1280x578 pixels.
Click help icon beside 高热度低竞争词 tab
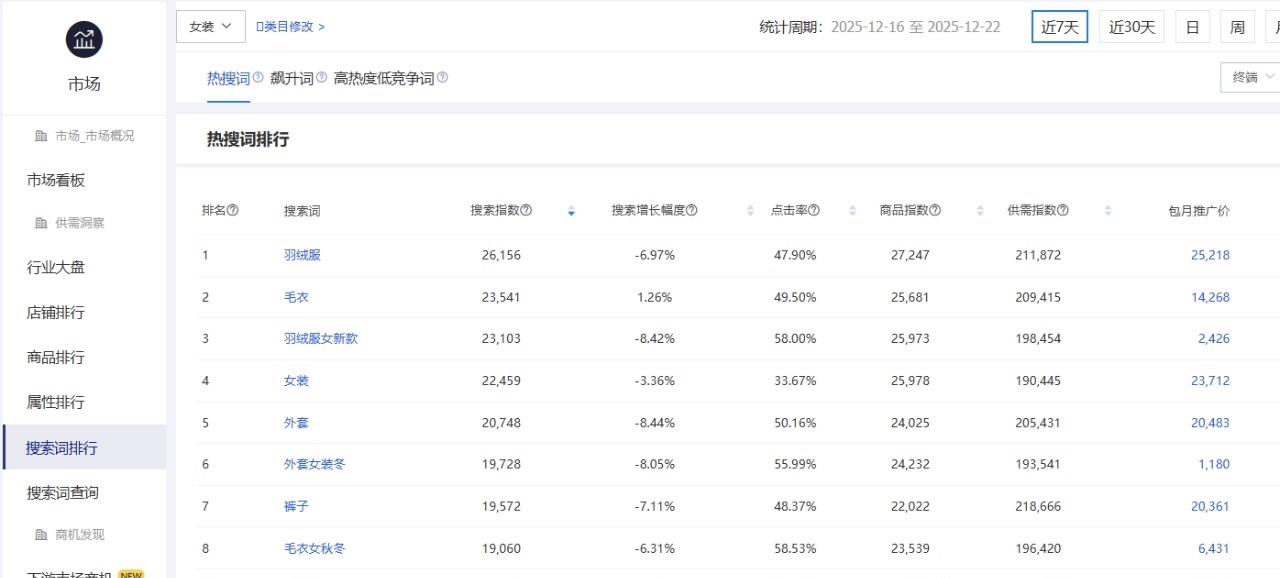(x=442, y=77)
